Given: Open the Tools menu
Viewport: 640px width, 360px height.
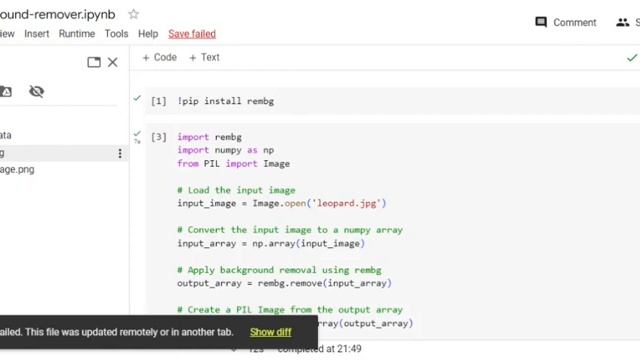Looking at the screenshot, I should 116,34.
